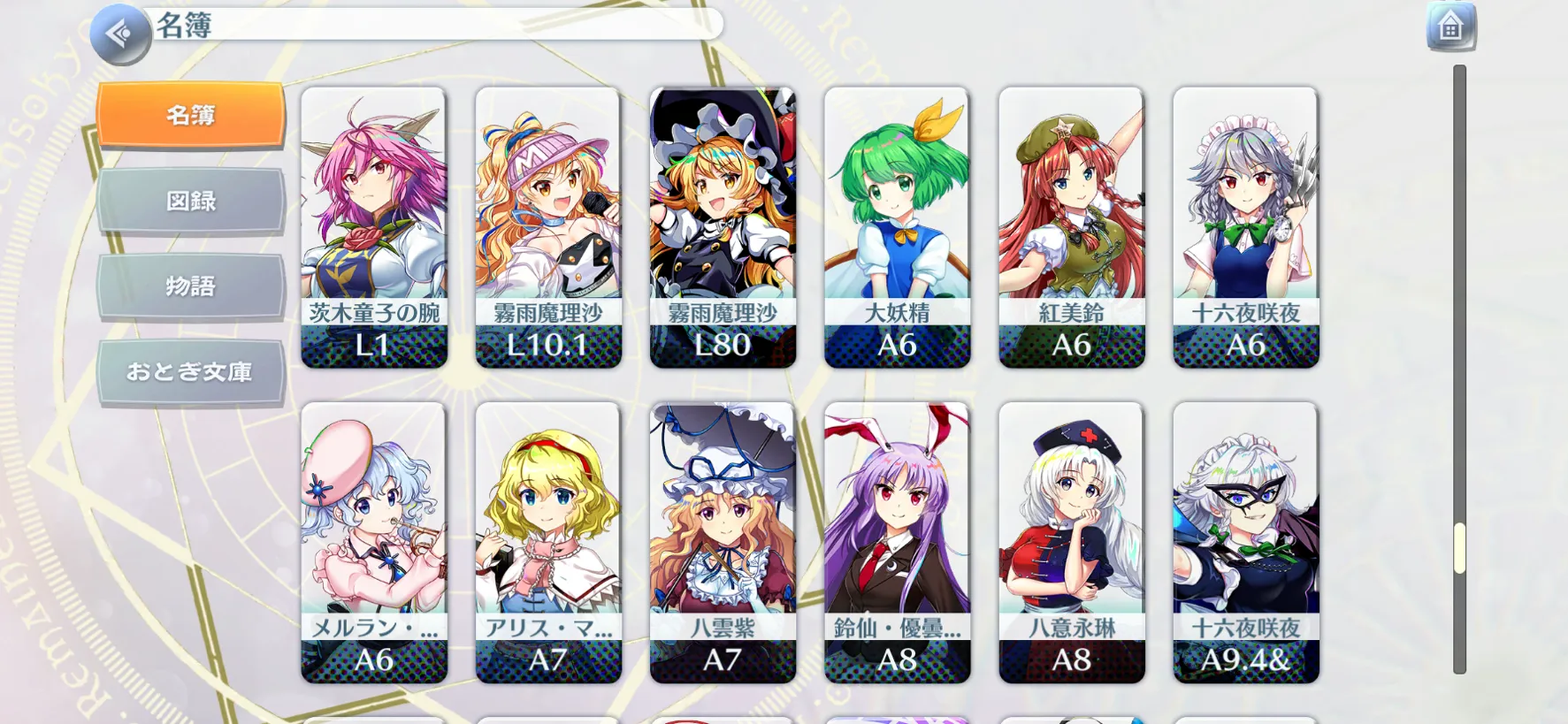Open the 物語 section
This screenshot has width=1568, height=724.
(191, 286)
